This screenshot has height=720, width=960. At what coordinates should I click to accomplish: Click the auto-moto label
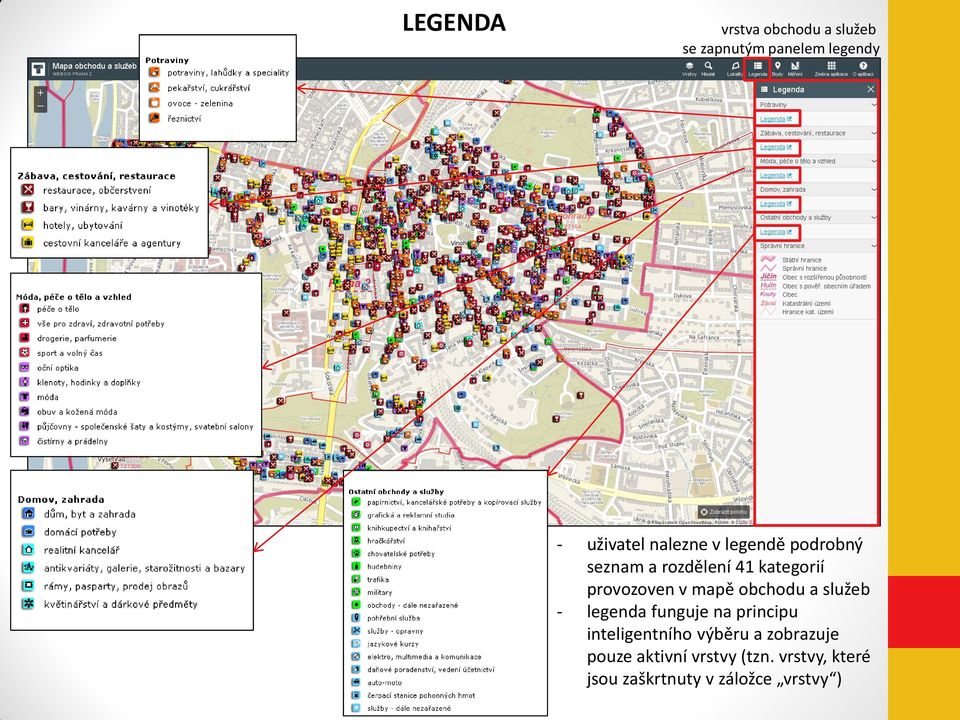tap(384, 682)
